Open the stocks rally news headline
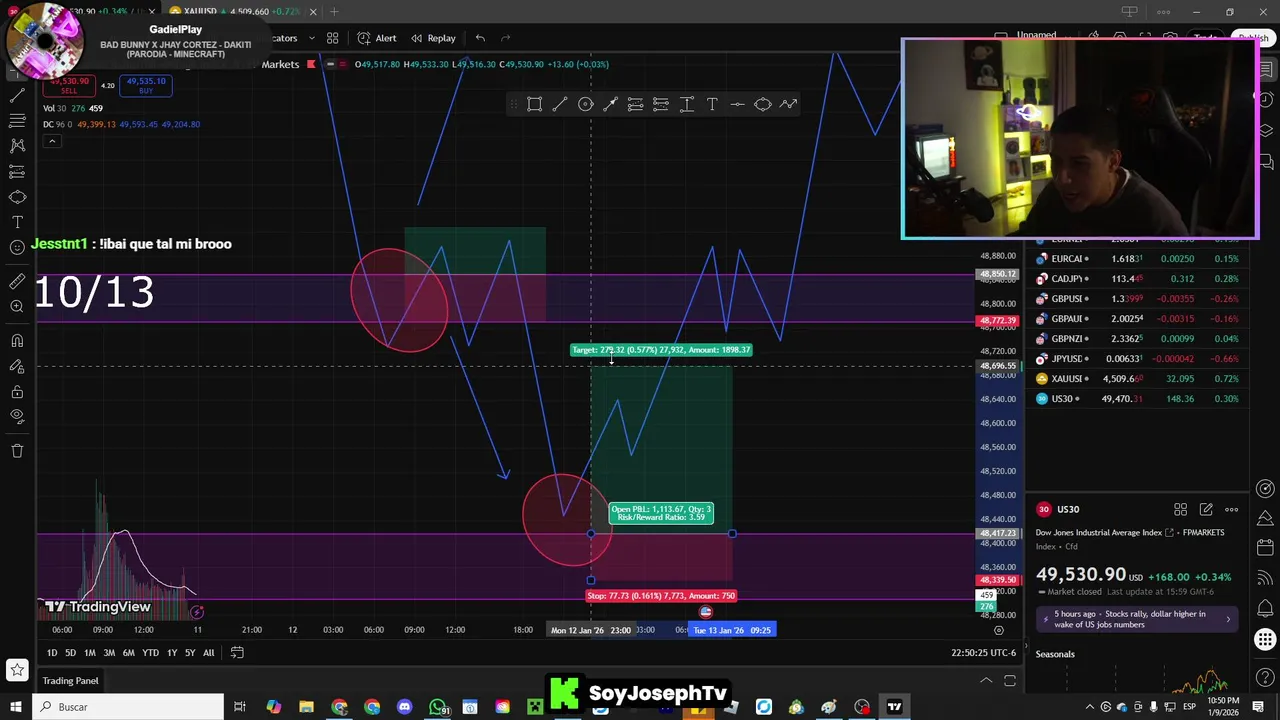 [x=1138, y=619]
